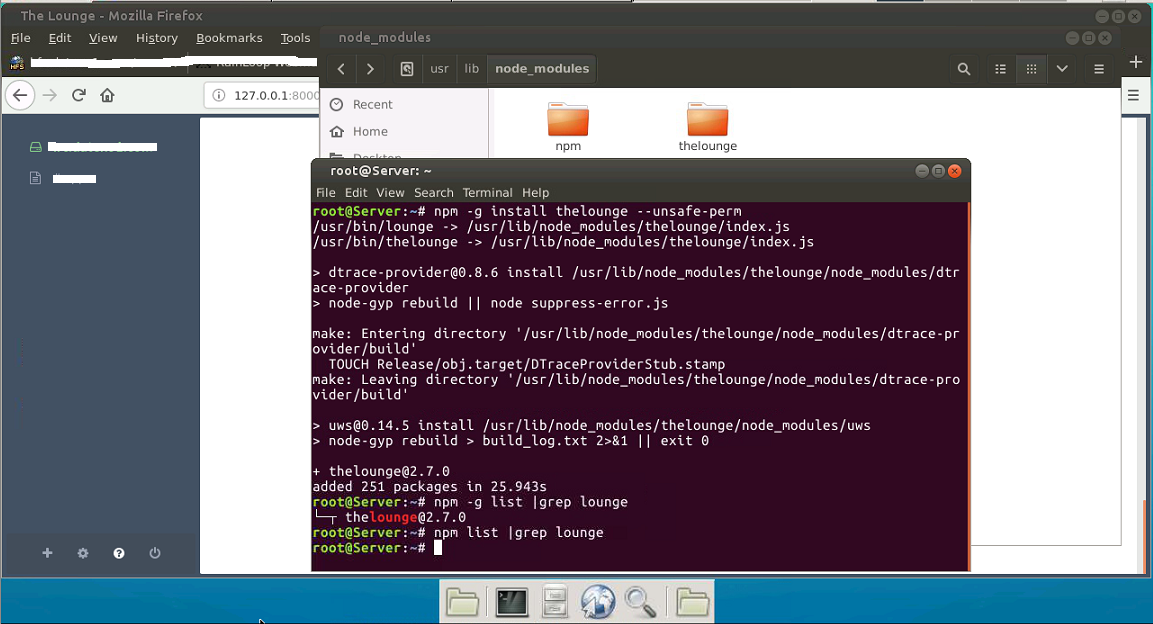
Task: Click the 127.0.0.1 address bar
Action: (x=262, y=96)
